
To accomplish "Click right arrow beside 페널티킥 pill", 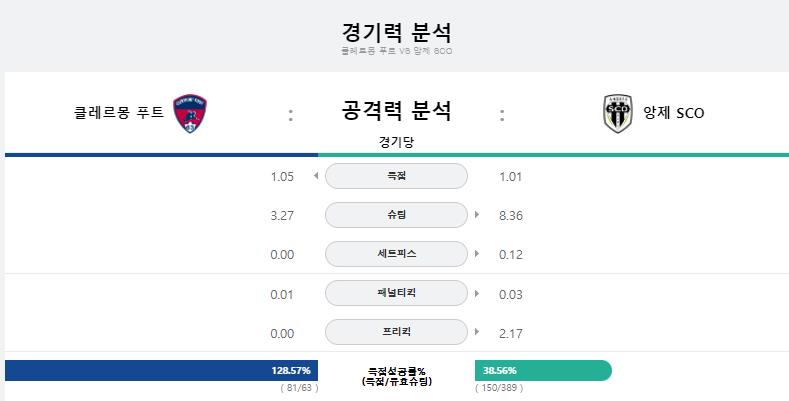I will tap(477, 293).
